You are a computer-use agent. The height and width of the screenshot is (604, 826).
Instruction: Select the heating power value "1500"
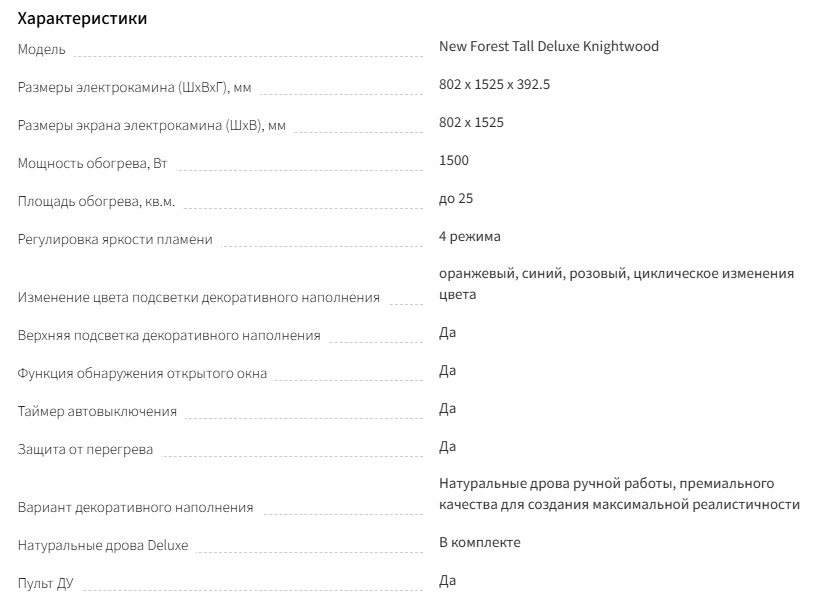[x=454, y=160]
